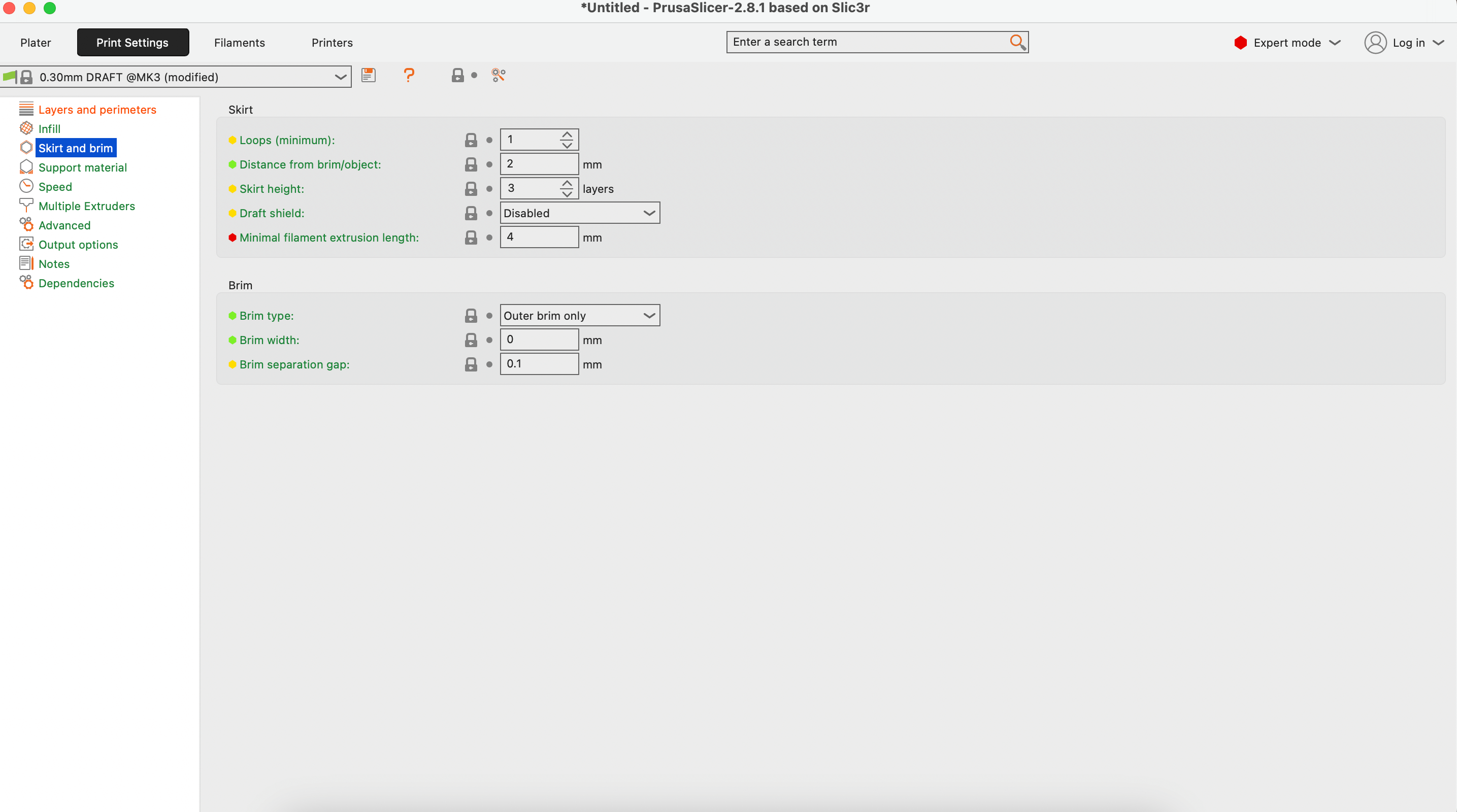Click the save preset floppy disk icon

[368, 75]
